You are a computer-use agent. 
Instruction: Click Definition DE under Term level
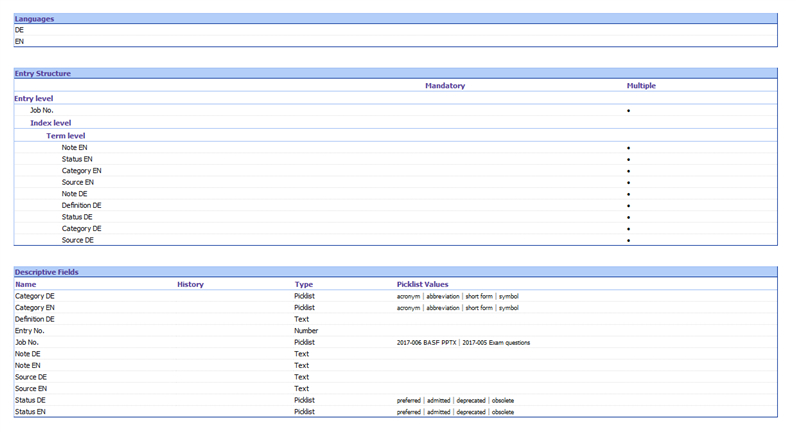pyautogui.click(x=81, y=205)
